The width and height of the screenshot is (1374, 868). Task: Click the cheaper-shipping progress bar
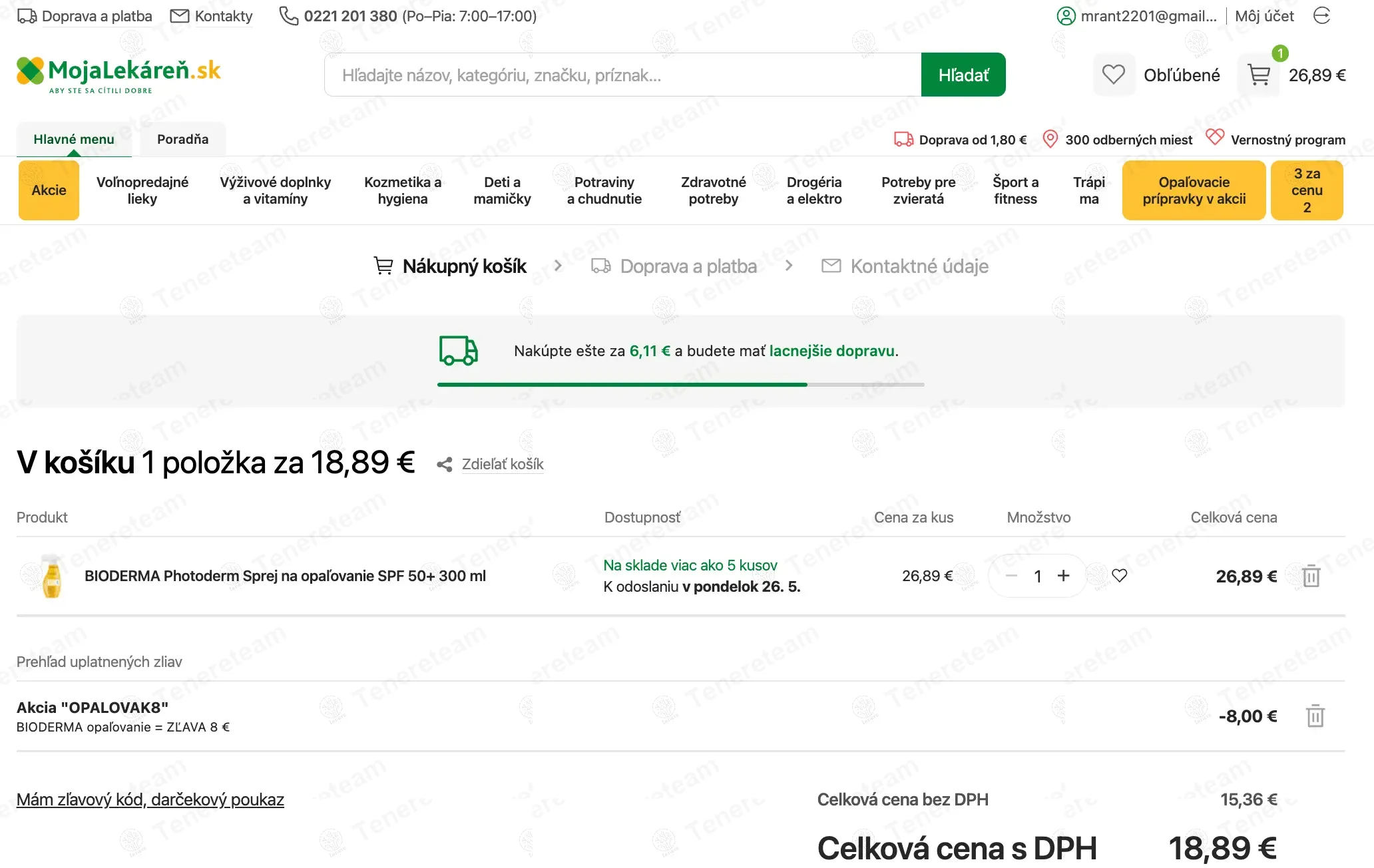click(x=680, y=385)
